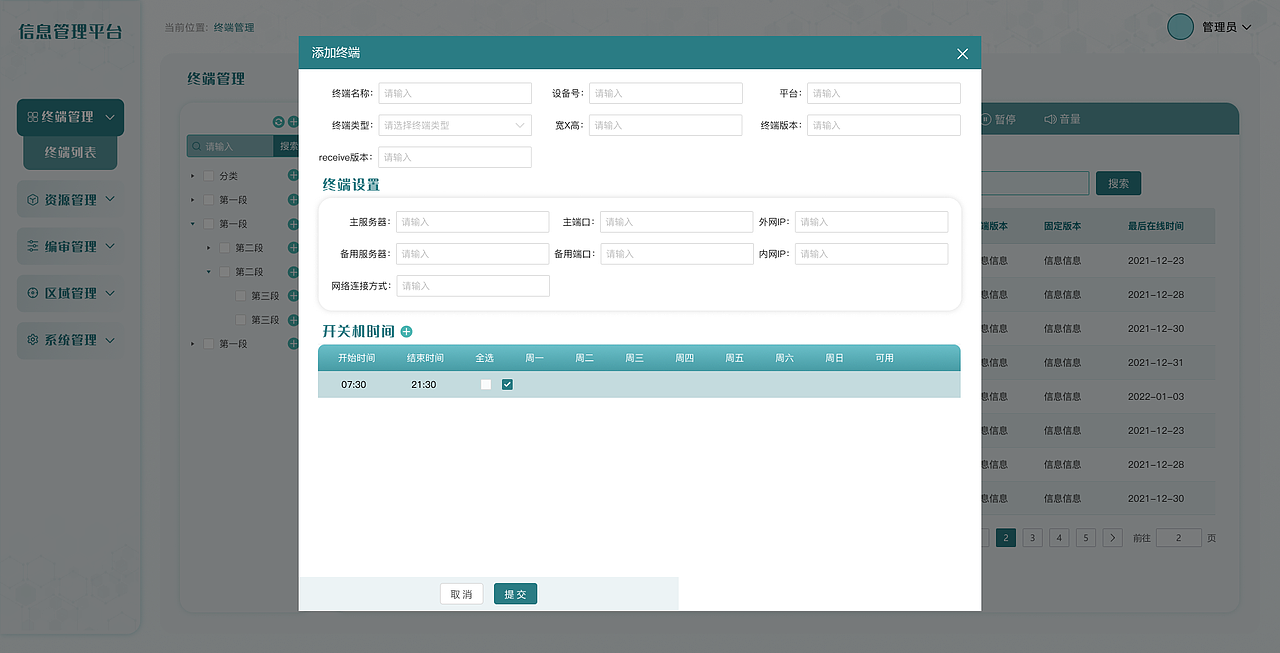Go to page 3
This screenshot has height=653, width=1280.
tap(1032, 537)
